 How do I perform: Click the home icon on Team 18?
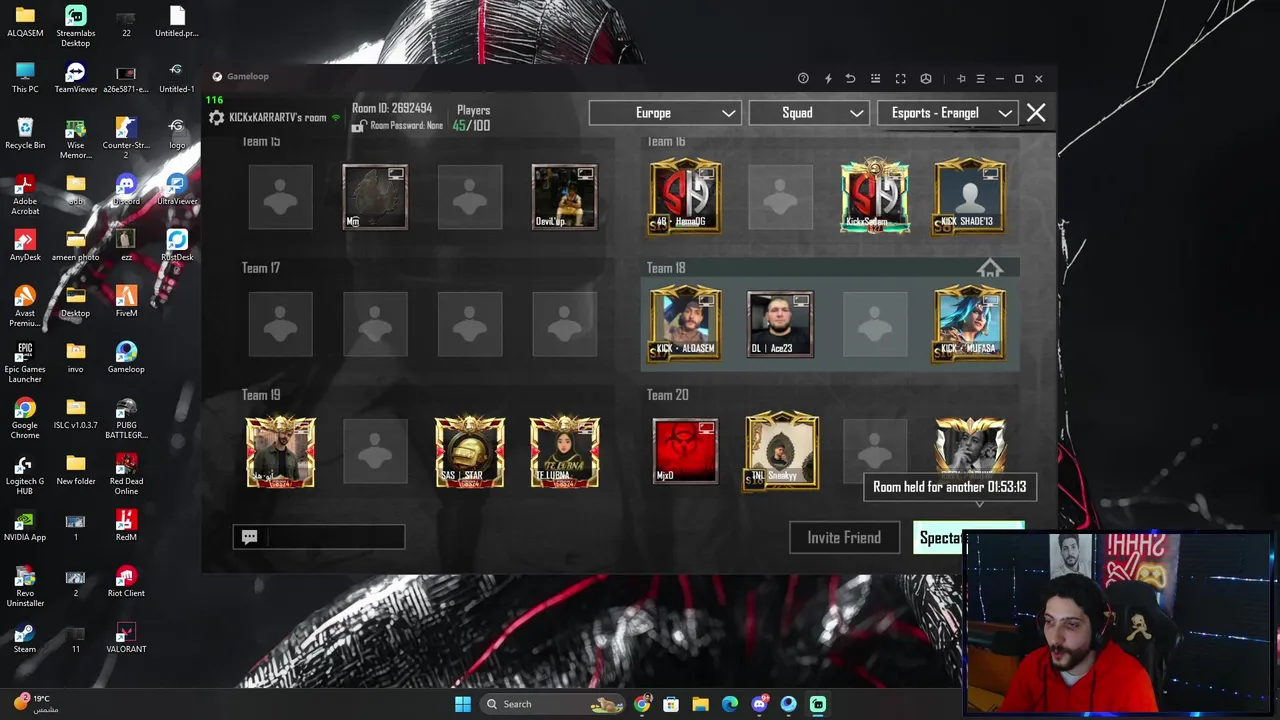click(989, 268)
